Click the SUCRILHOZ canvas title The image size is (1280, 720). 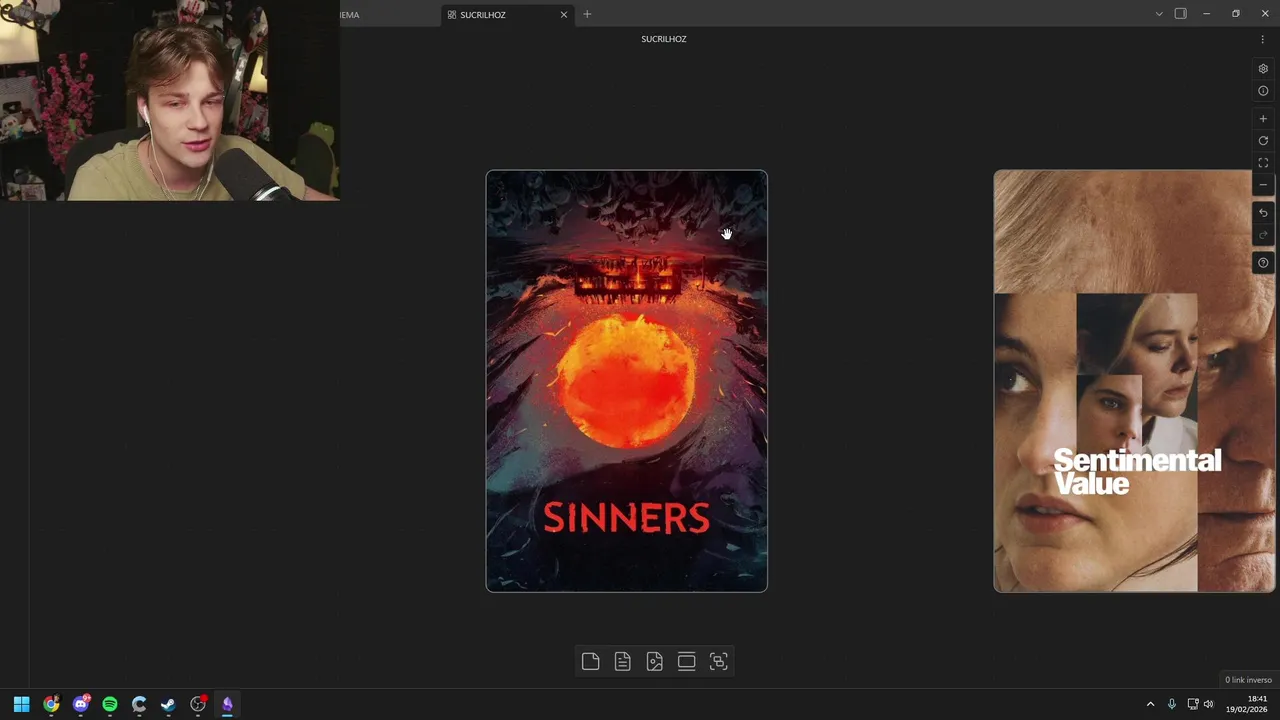tap(664, 39)
